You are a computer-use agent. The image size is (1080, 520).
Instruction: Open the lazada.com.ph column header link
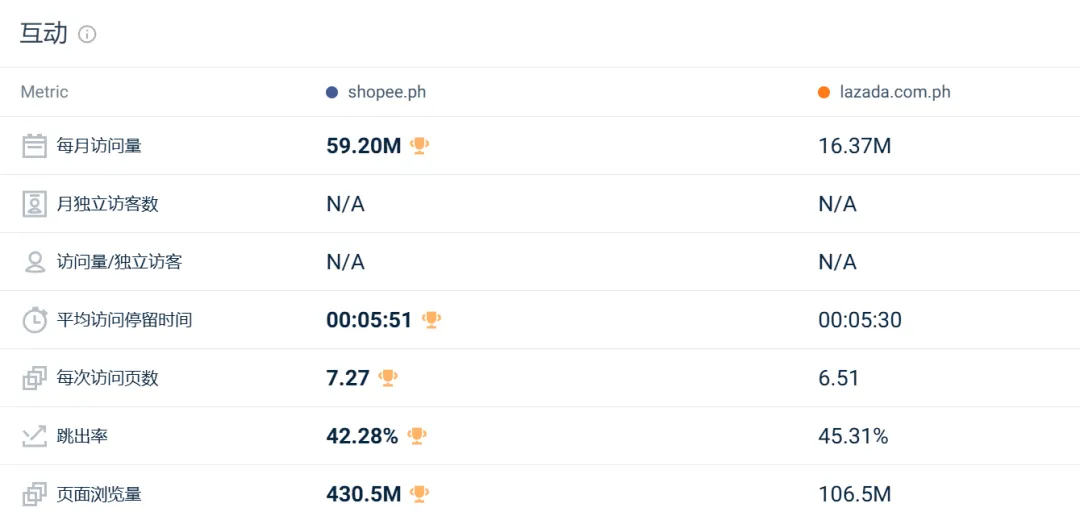coord(895,92)
